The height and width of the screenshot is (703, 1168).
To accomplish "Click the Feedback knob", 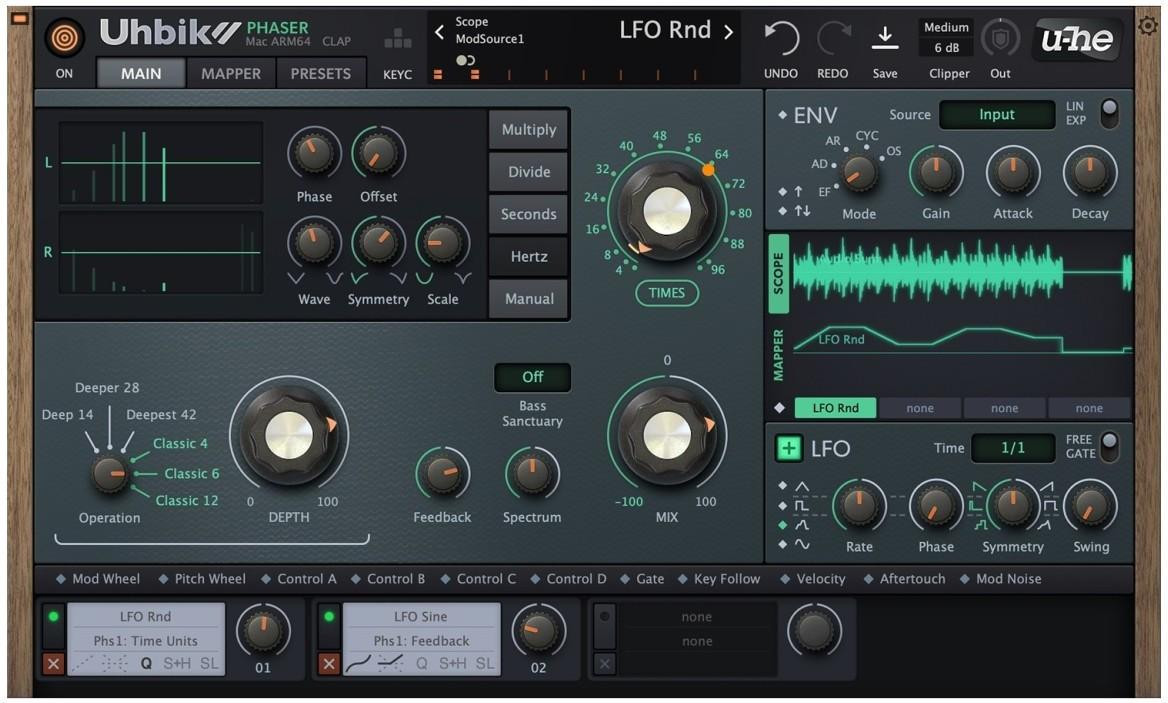I will click(x=442, y=474).
